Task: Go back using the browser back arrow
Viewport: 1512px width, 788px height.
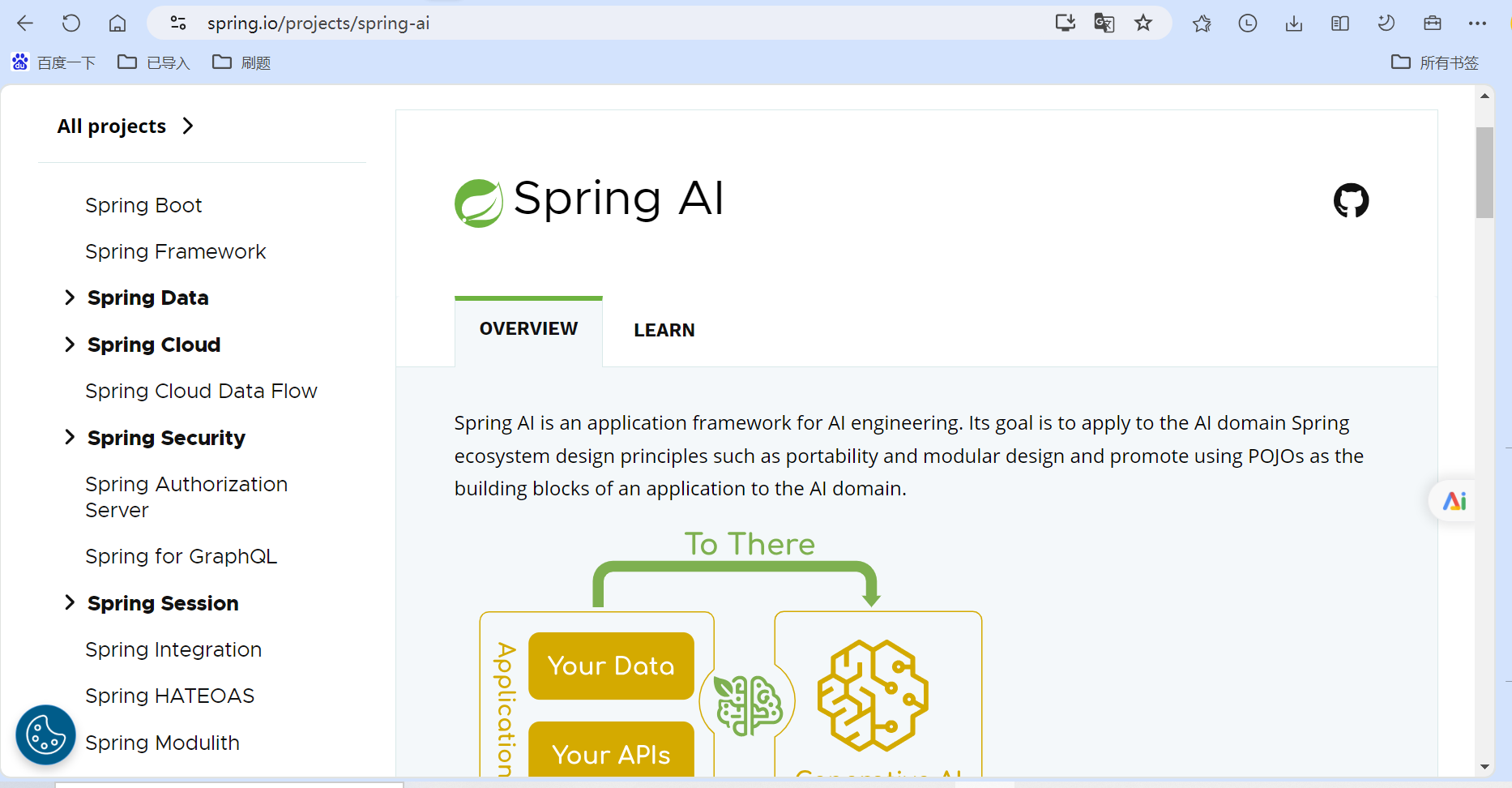Action: [x=25, y=24]
